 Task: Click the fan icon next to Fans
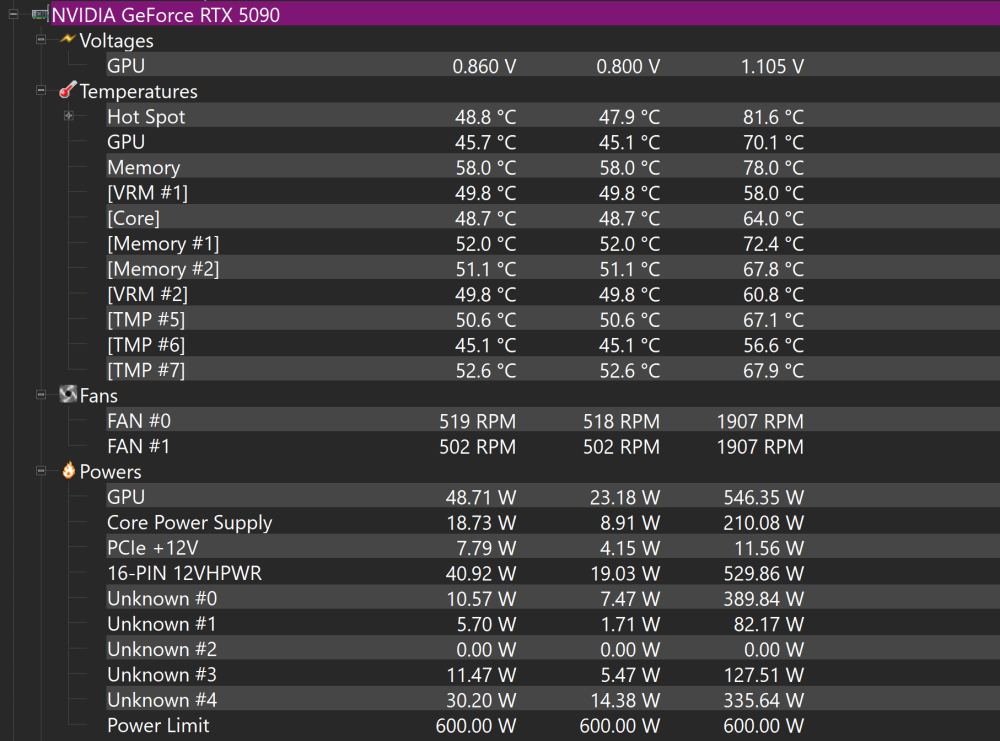[x=68, y=394]
